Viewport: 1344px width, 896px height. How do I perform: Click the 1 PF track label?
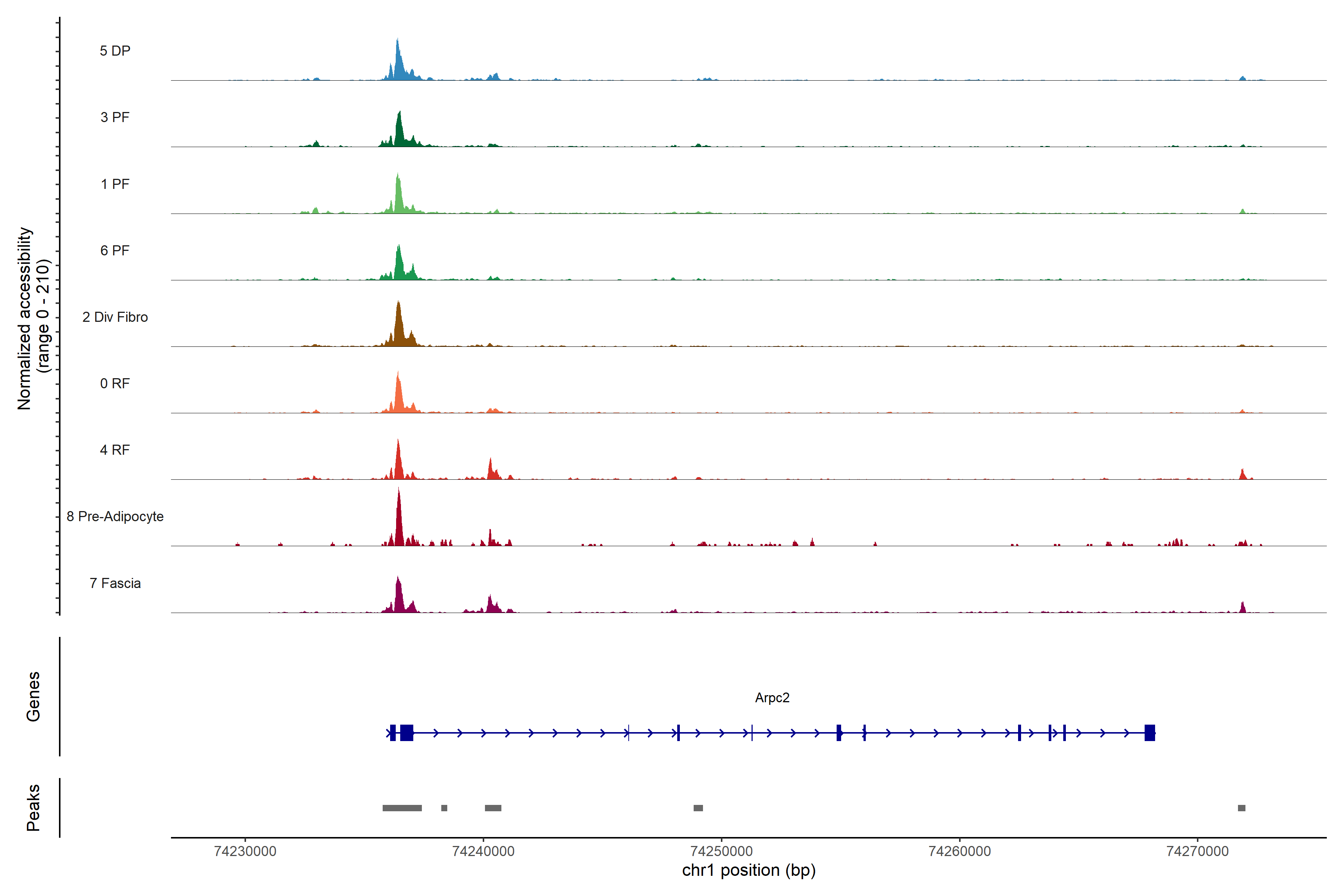click(115, 184)
